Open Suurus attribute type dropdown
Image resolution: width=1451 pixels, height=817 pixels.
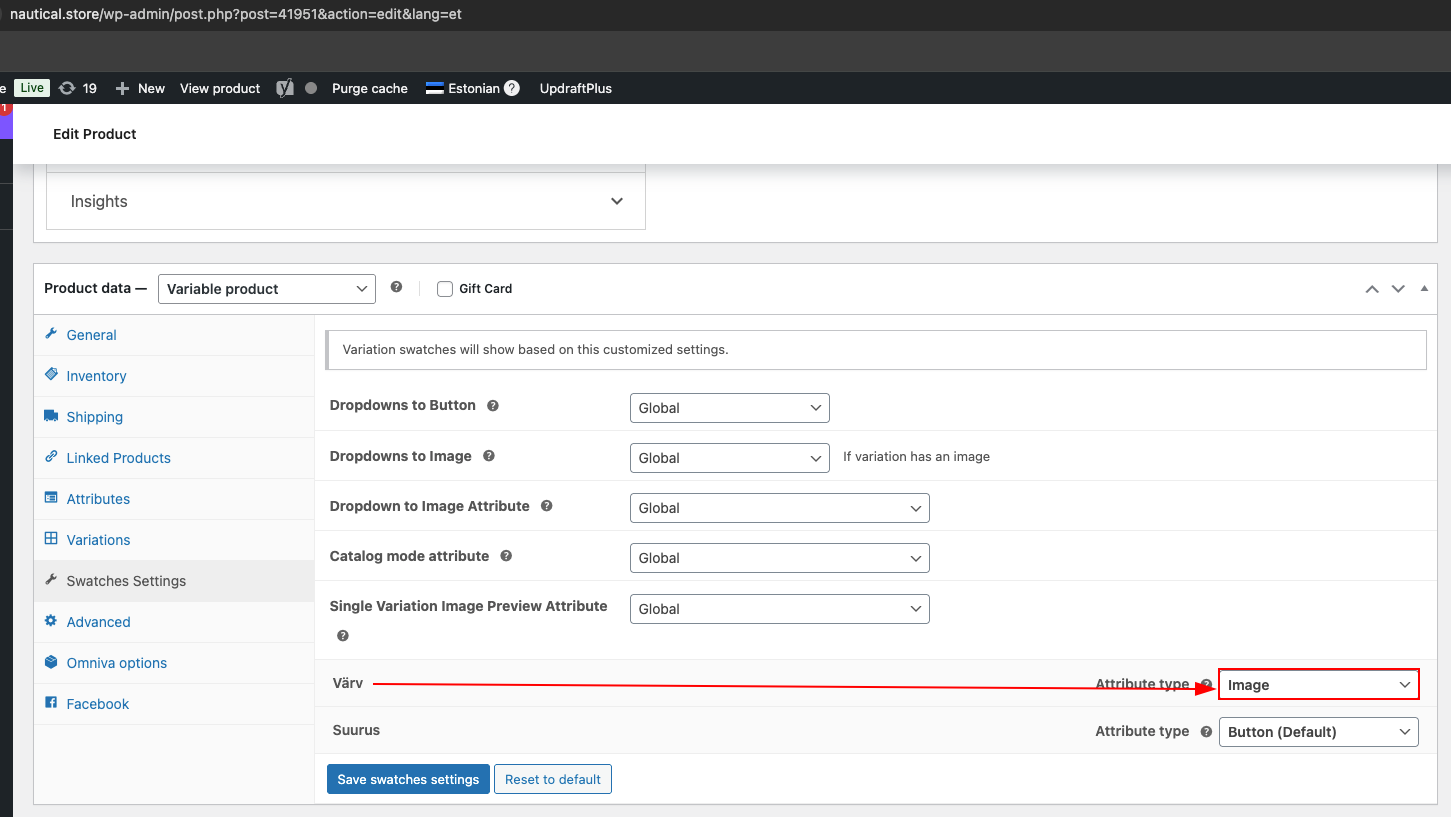(1319, 732)
